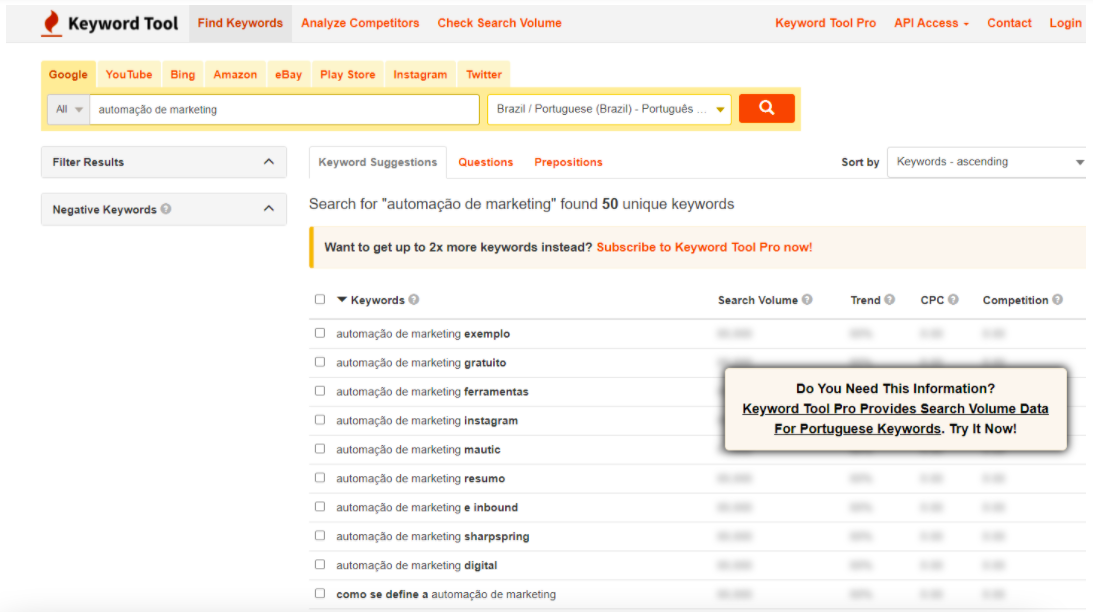The height and width of the screenshot is (612, 1093).
Task: Click the help icon beside CPC column
Action: 953,300
